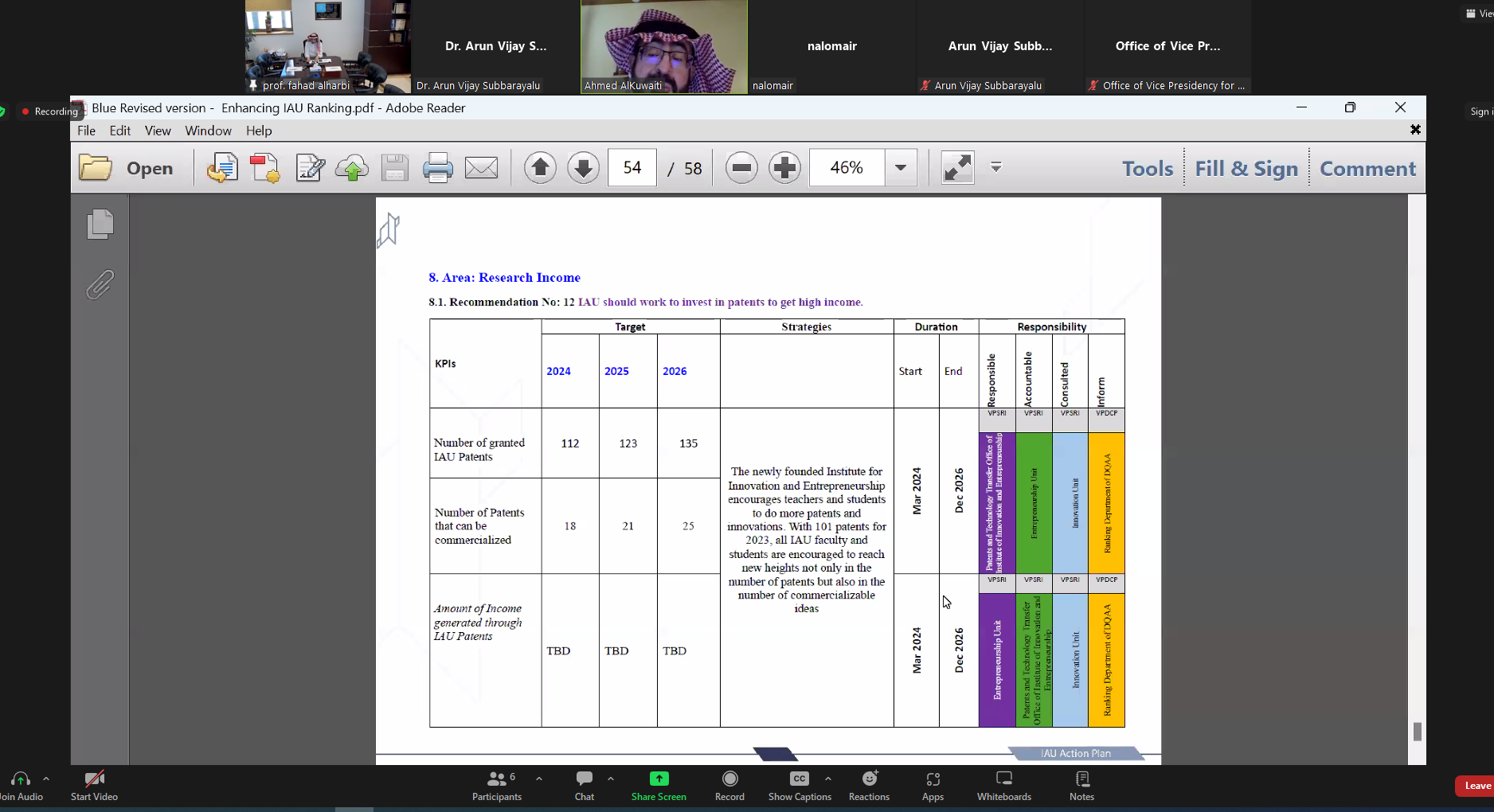
Task: Expand the zoom percentage dropdown
Action: (x=901, y=168)
